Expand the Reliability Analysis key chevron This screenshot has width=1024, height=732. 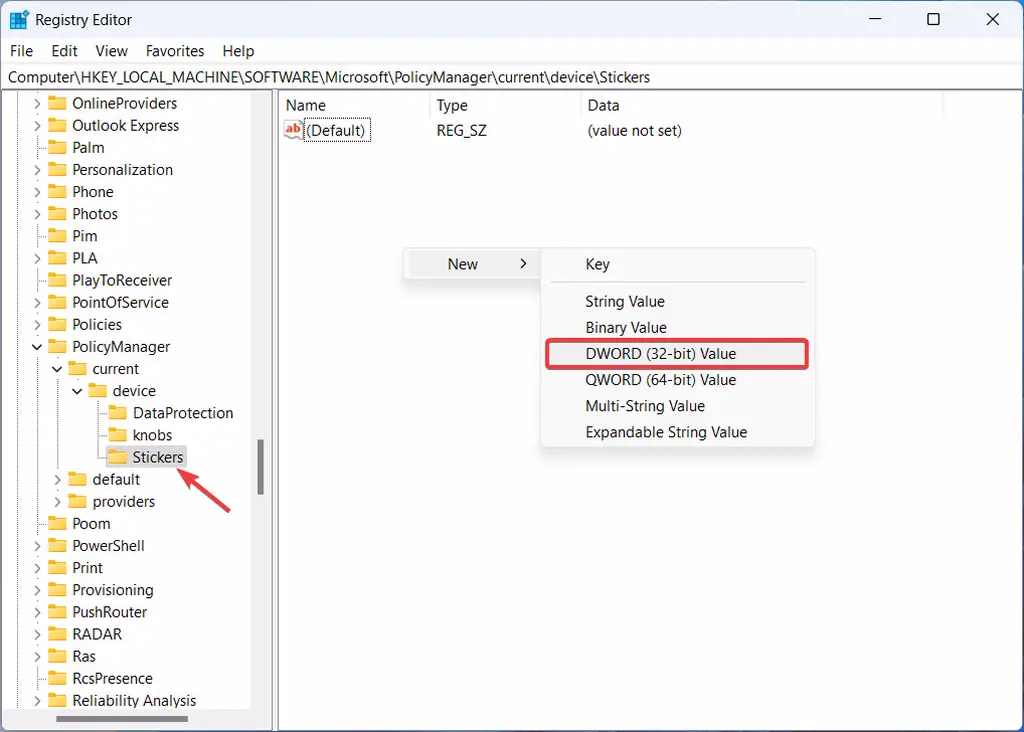click(x=37, y=701)
